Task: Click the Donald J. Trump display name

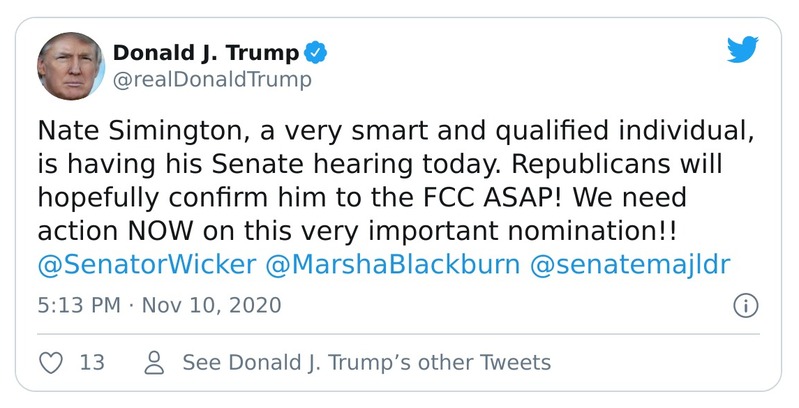Action: 206,52
